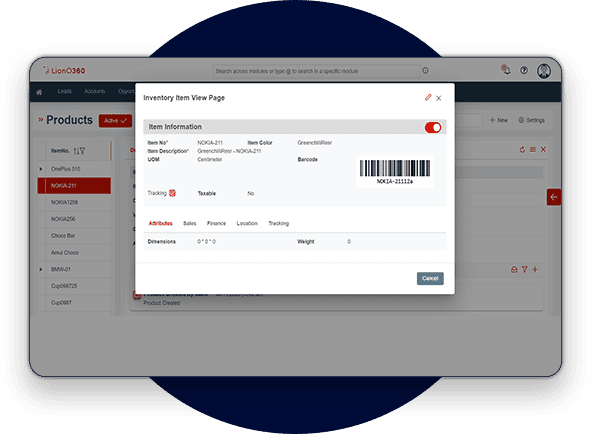592x434 pixels.
Task: Select the Cup098725 item
Action: coord(64,286)
